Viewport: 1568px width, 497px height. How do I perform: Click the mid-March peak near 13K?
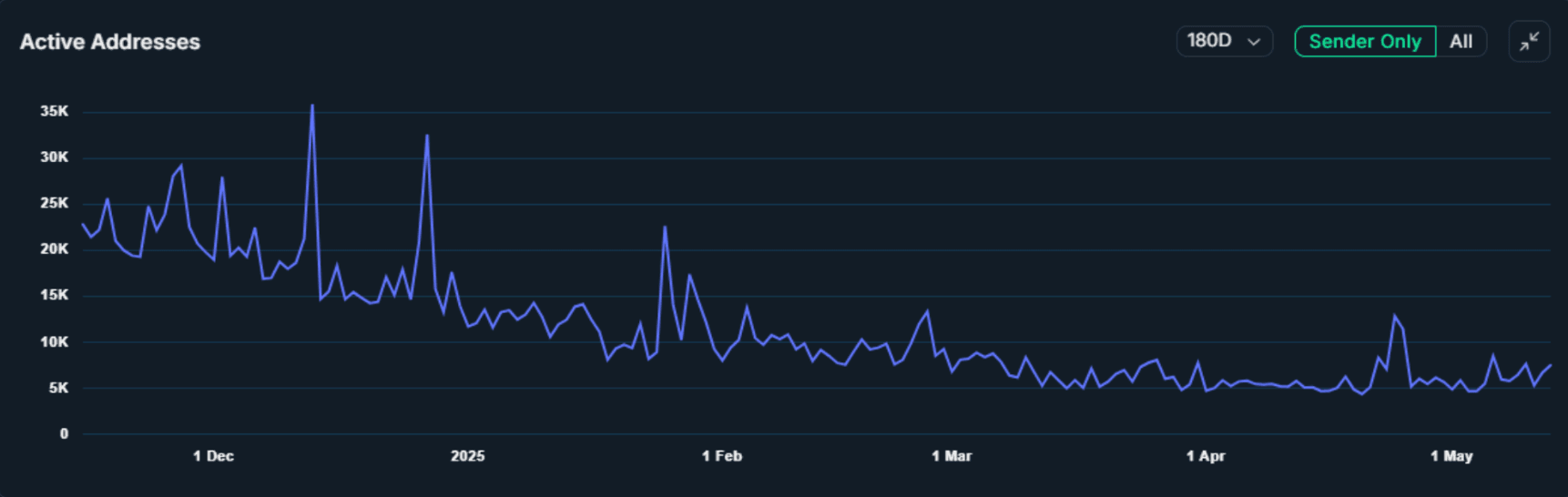[927, 312]
